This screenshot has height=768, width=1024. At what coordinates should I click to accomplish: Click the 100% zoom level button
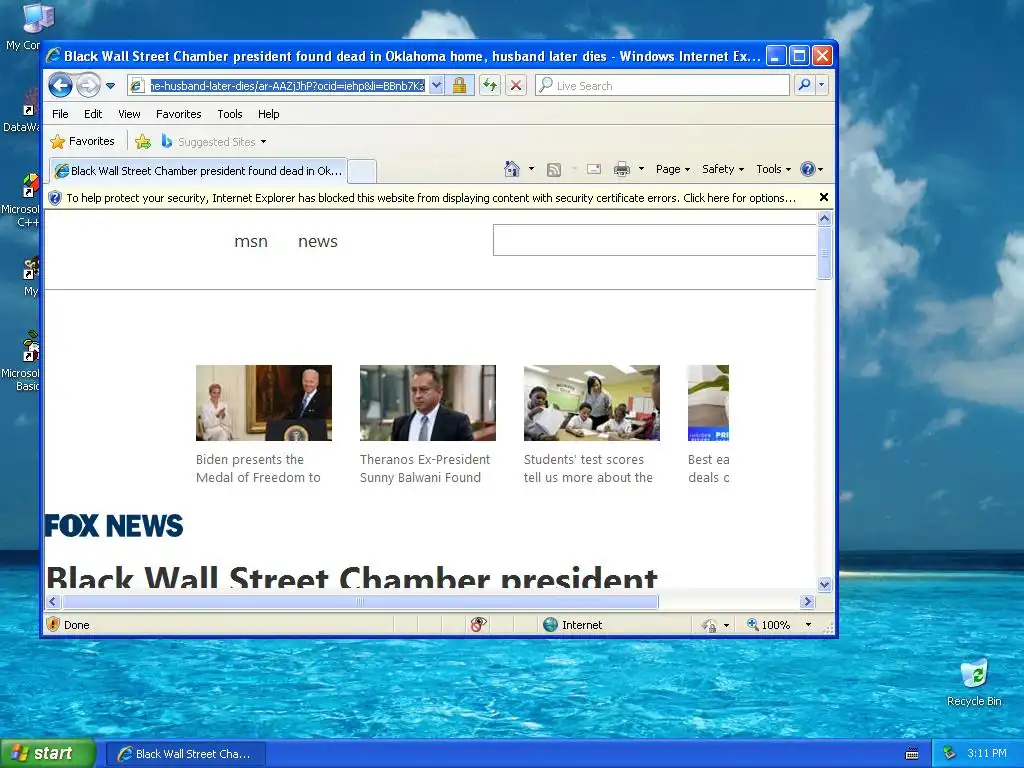coord(769,625)
